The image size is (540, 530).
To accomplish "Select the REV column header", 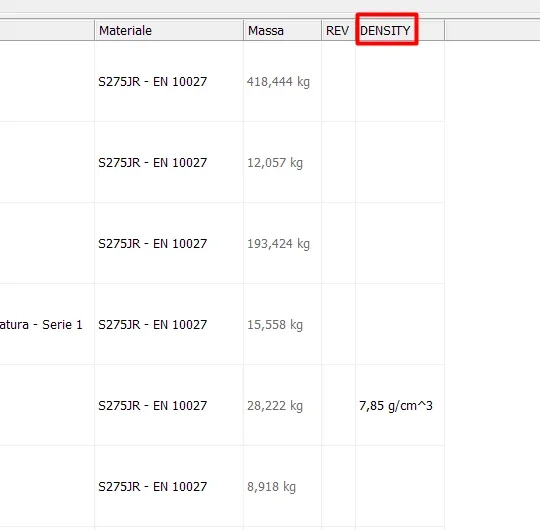I will [x=339, y=30].
